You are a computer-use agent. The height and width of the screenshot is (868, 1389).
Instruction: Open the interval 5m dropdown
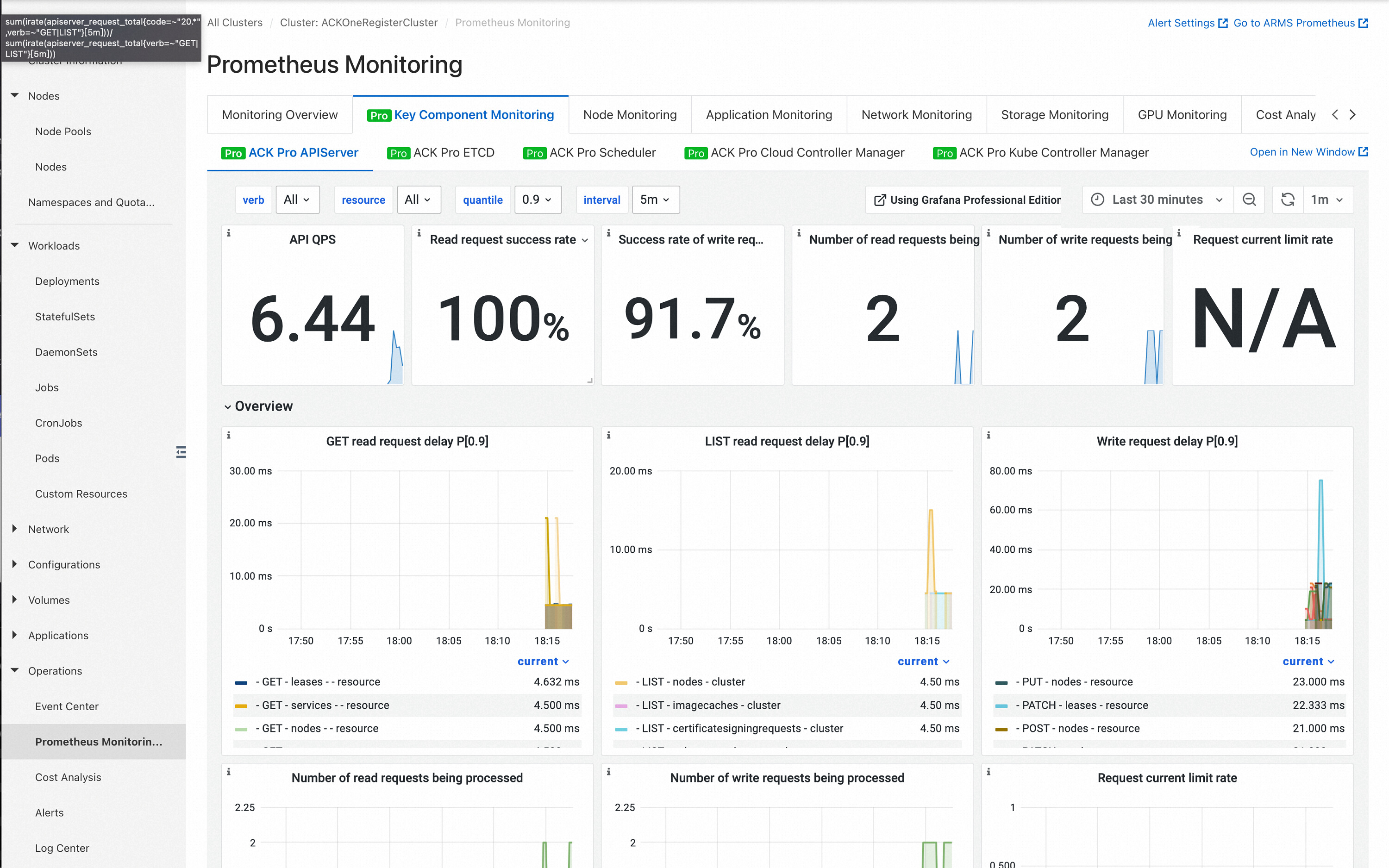click(x=656, y=199)
